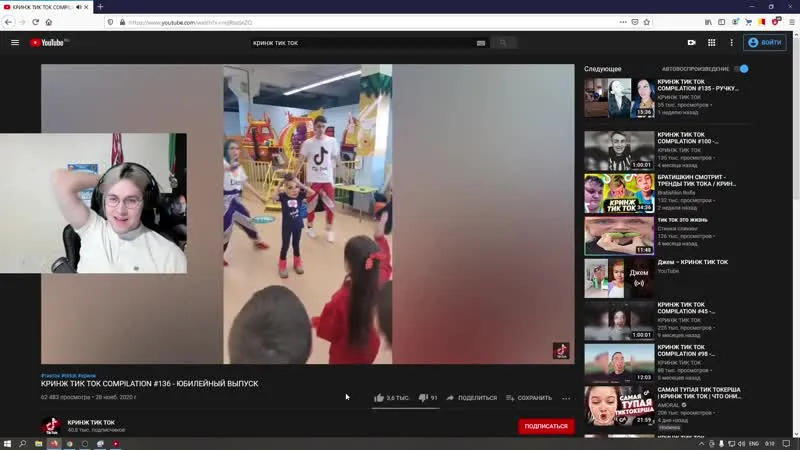Viewport: 800px width, 450px height.
Task: Bookmark this page with star icon
Action: coord(646,22)
